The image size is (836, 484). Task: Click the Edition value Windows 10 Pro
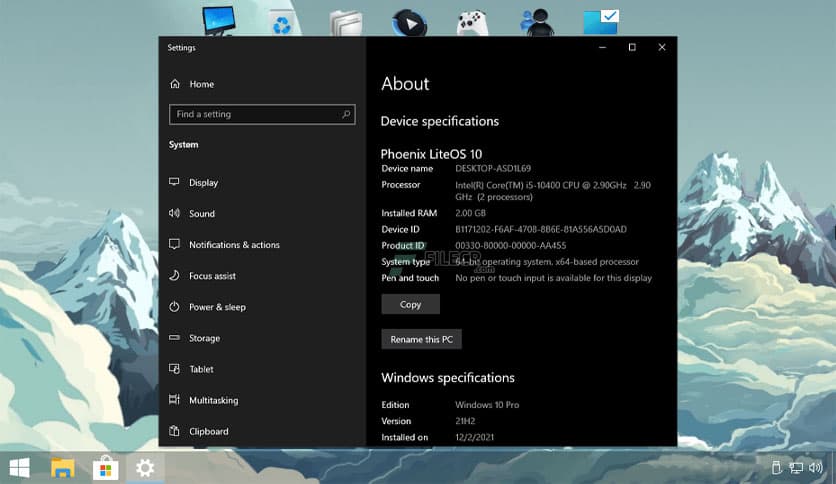(x=487, y=405)
